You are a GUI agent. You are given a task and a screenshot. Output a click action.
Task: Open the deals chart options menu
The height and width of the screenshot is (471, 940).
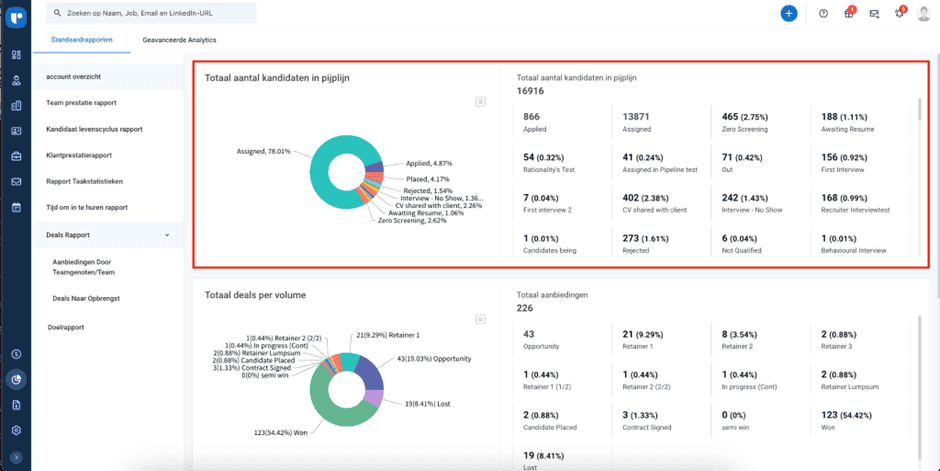(481, 319)
